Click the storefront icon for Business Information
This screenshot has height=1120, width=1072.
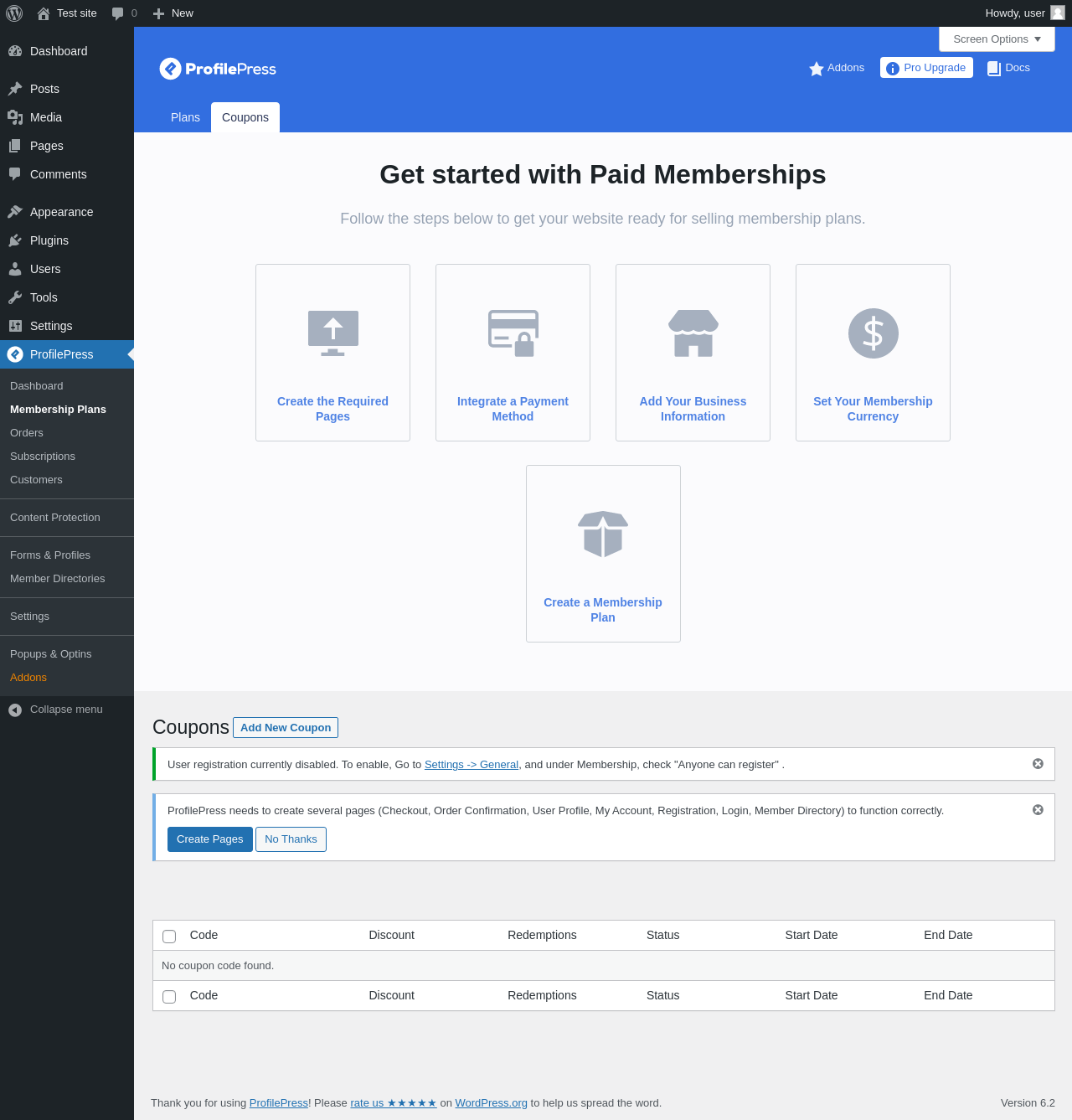[693, 333]
